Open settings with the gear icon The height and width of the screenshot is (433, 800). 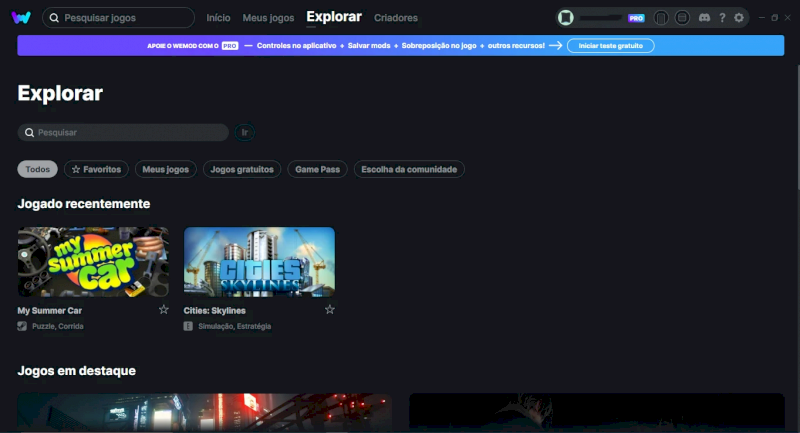pyautogui.click(x=739, y=18)
